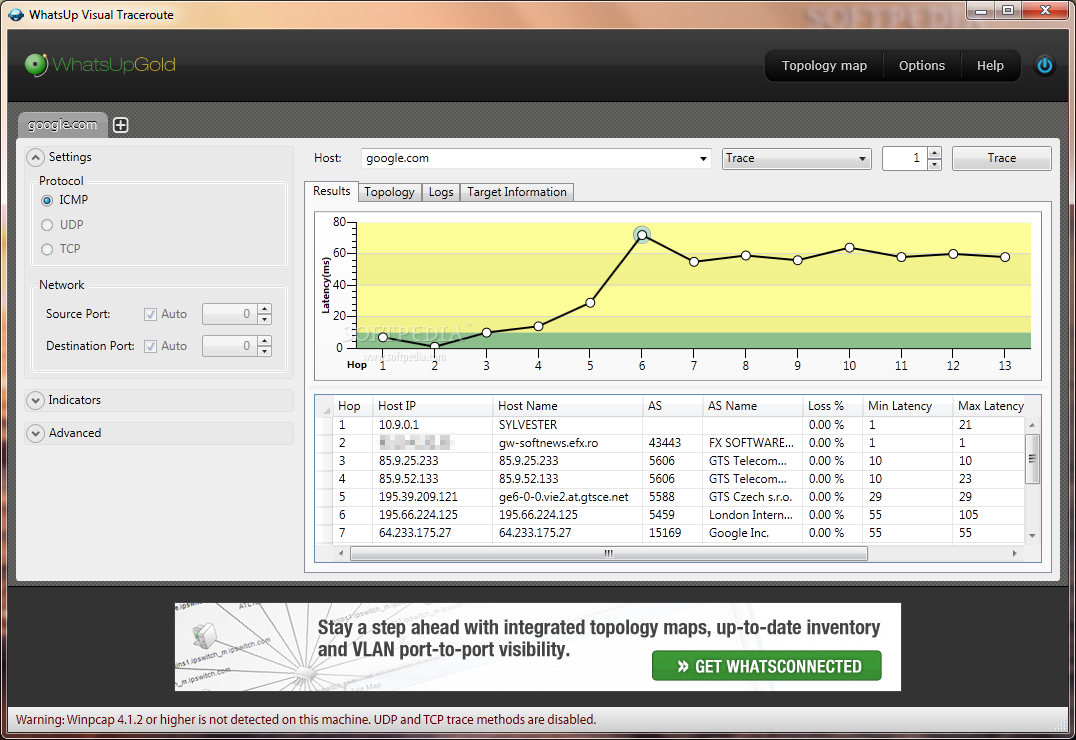Click the Trace button
The image size is (1076, 740).
[1001, 158]
